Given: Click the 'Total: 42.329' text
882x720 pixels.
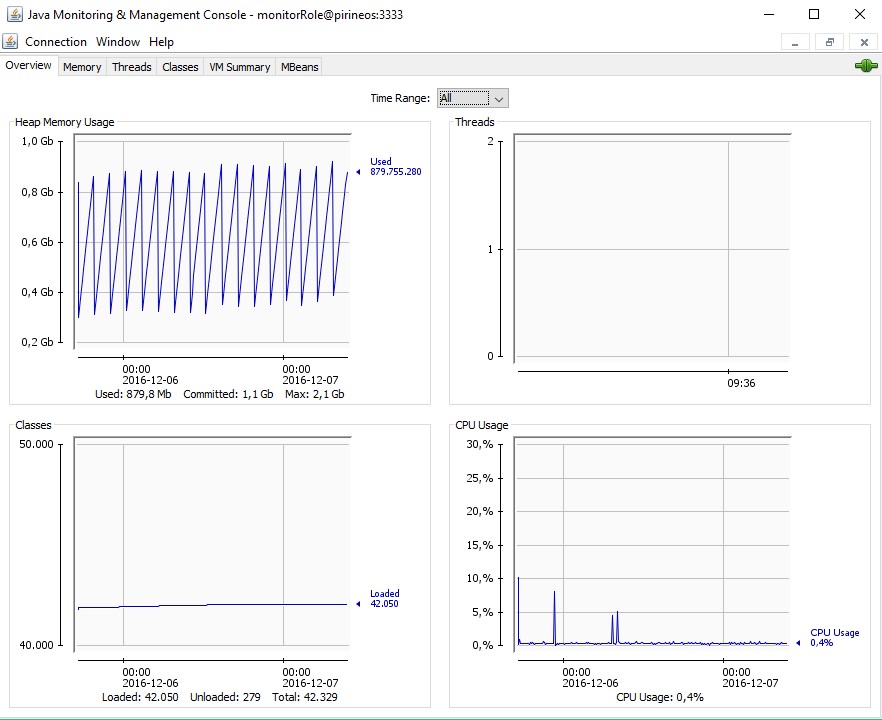Looking at the screenshot, I should click(x=305, y=698).
